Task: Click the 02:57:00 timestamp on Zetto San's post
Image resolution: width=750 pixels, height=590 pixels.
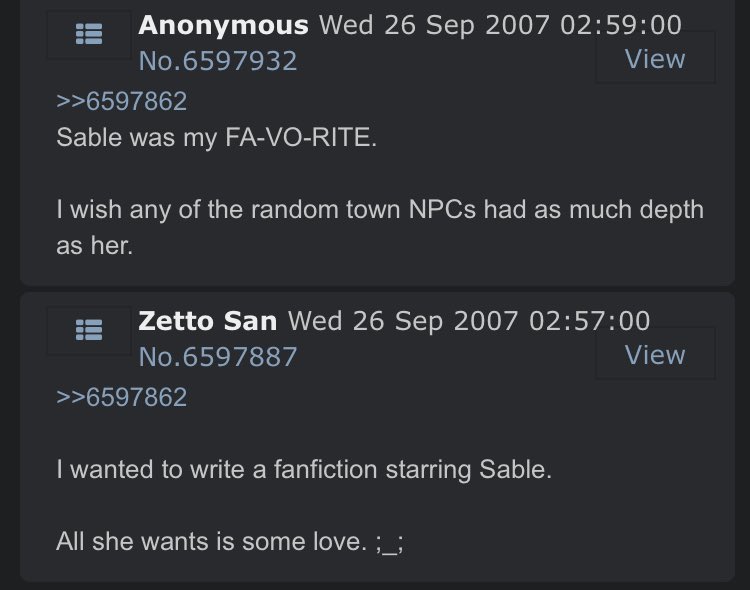Action: point(589,321)
